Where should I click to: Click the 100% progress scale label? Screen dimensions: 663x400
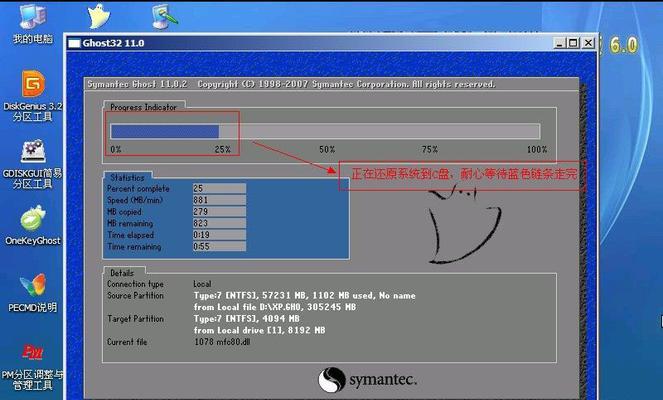(537, 149)
